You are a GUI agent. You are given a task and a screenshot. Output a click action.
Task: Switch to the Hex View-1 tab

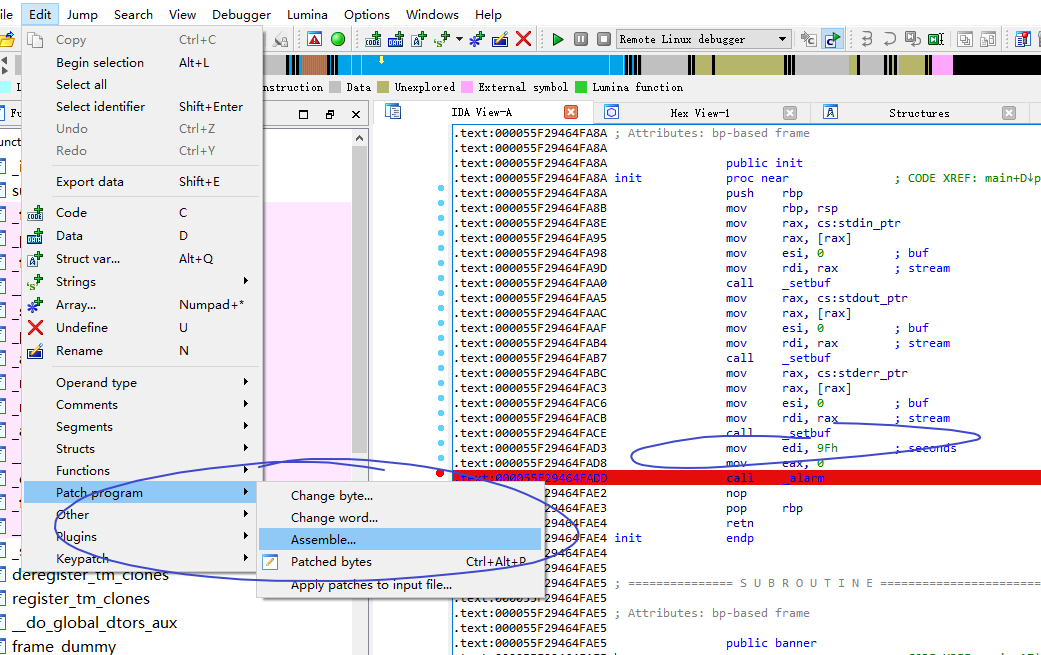(700, 113)
